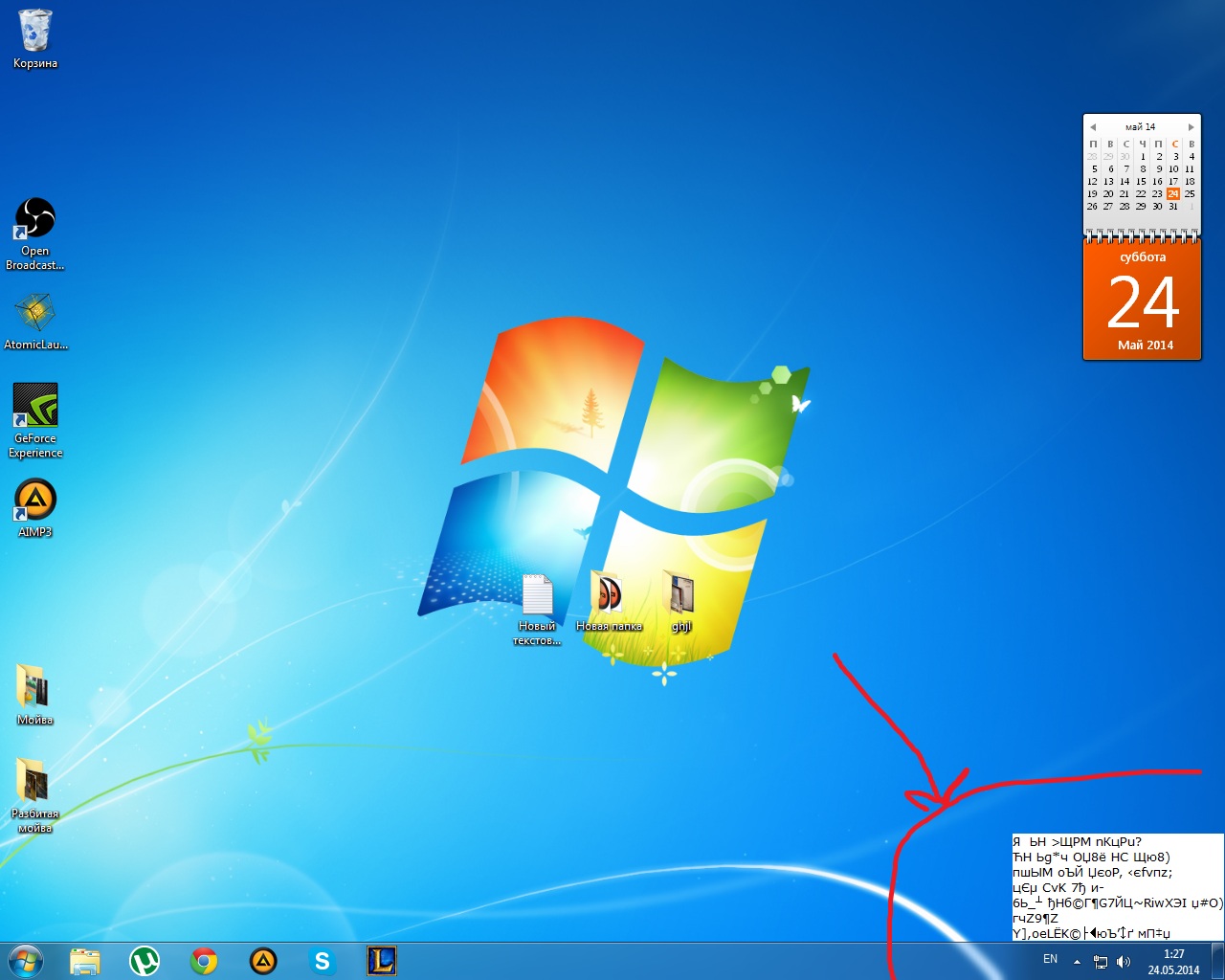Image resolution: width=1225 pixels, height=980 pixels.
Task: Select day 31 in the mini calendar
Action: [x=1173, y=206]
